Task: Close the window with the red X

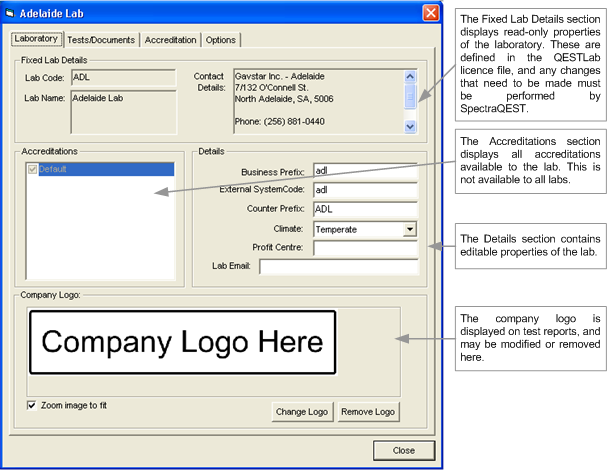Action: pos(430,13)
